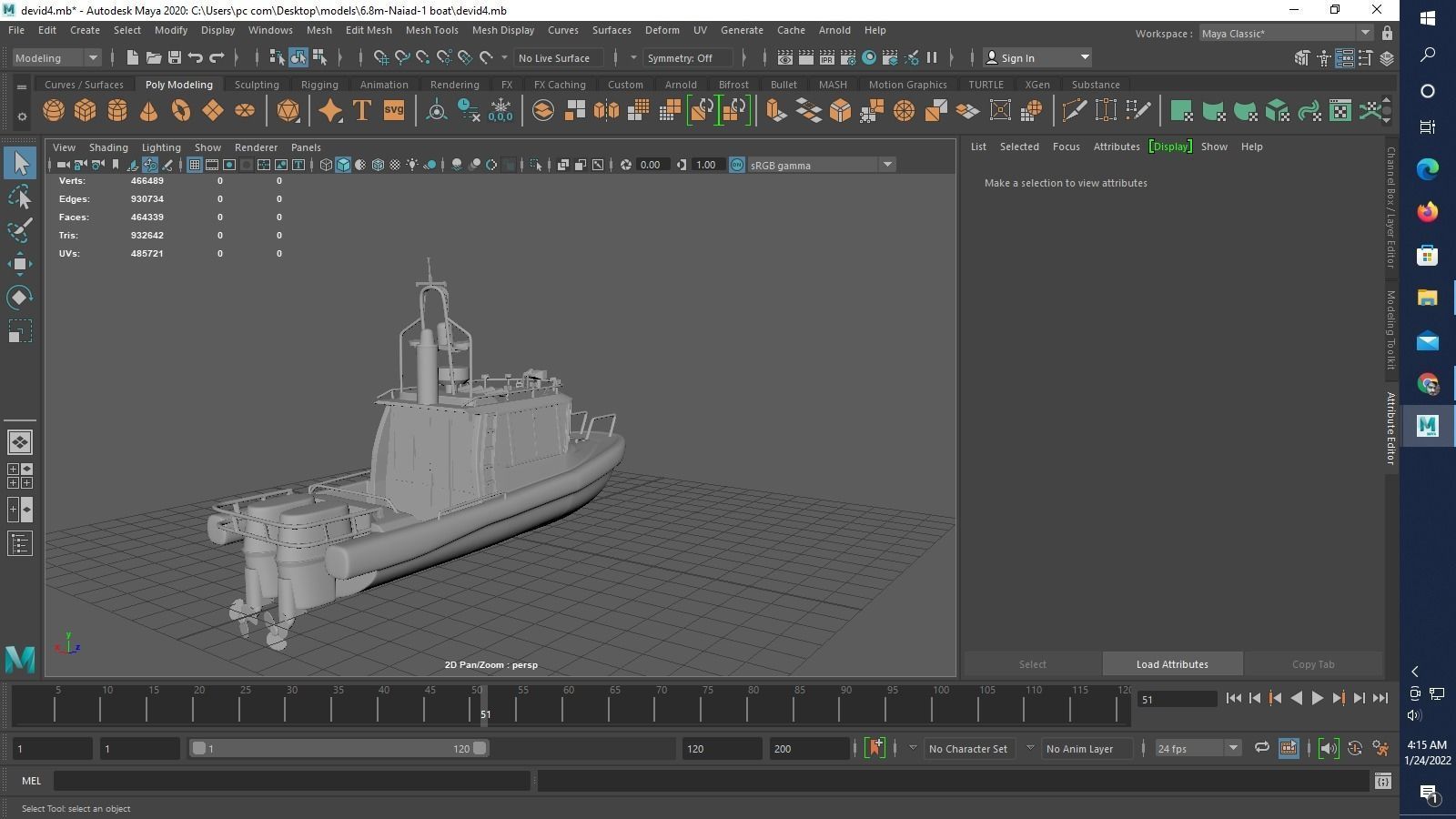Create a polygon sphere from shelf
Image resolution: width=1456 pixels, height=819 pixels.
54,111
